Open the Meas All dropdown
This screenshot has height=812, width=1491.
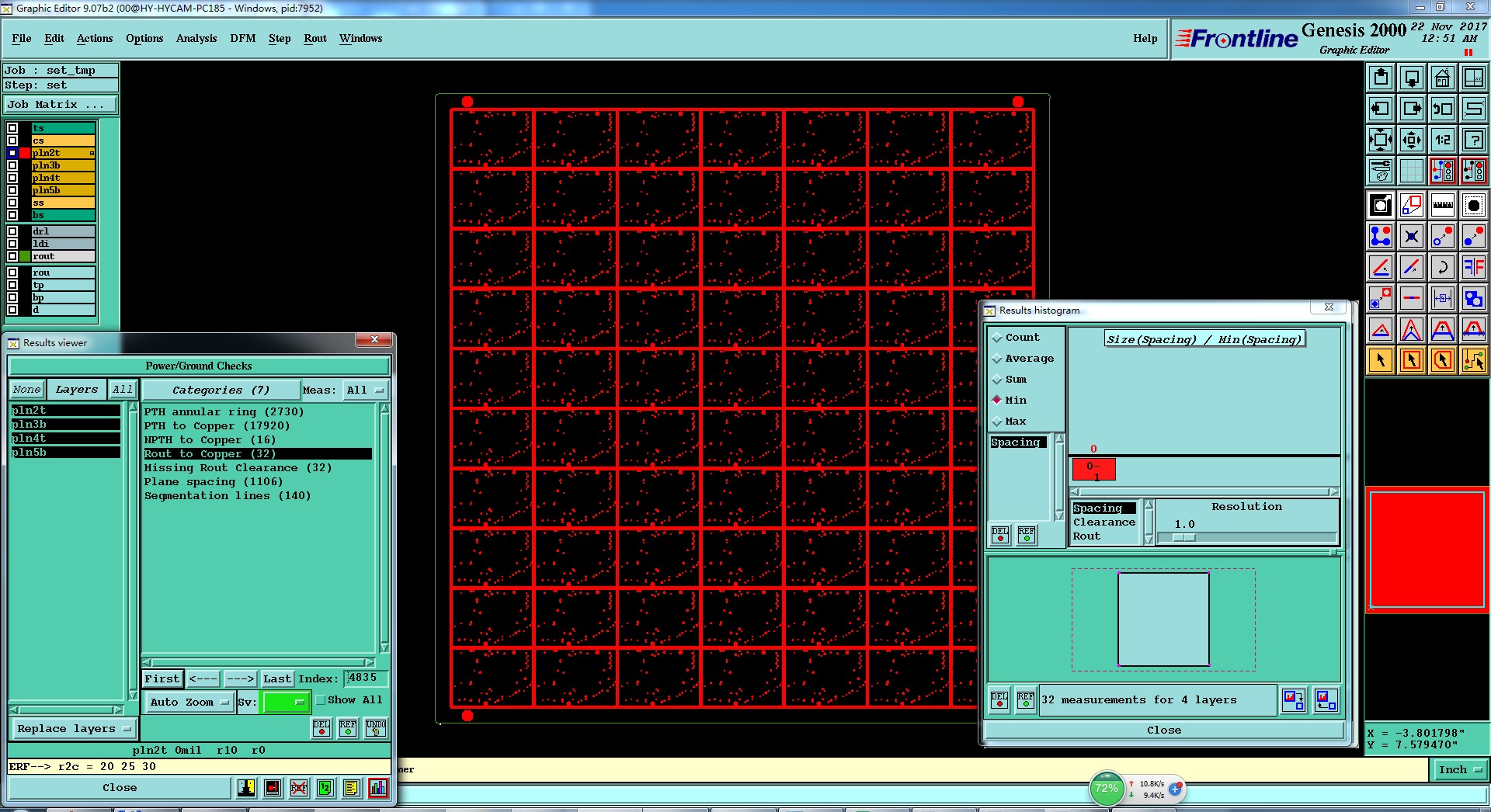click(365, 390)
